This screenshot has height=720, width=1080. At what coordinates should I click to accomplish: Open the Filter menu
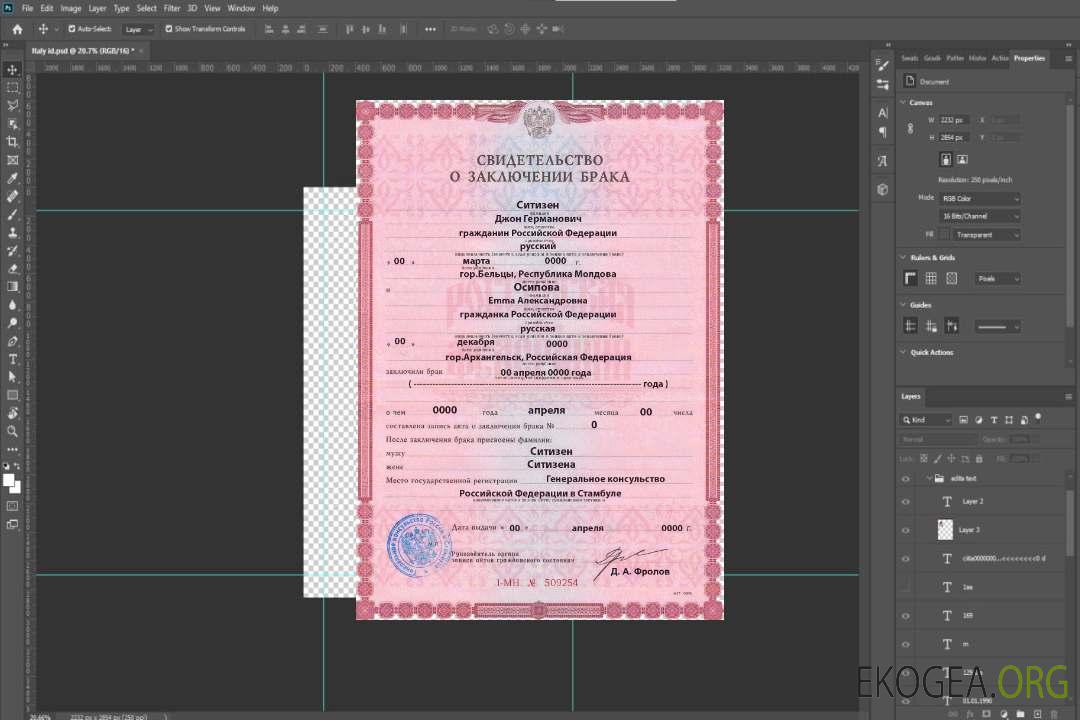pos(172,8)
